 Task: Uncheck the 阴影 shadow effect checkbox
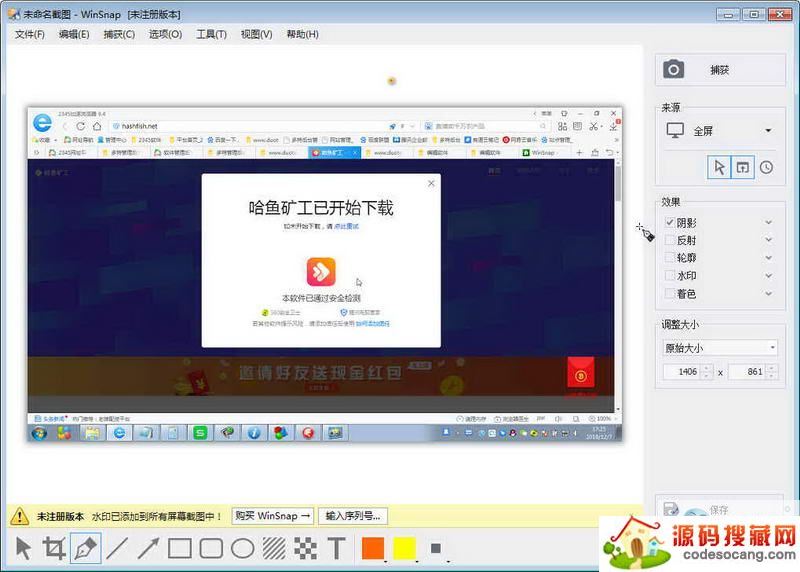coord(670,223)
